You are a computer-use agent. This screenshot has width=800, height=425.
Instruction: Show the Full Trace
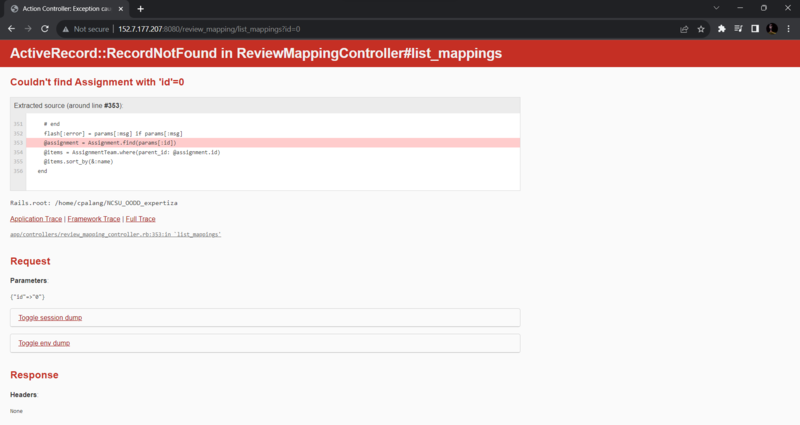pos(140,219)
